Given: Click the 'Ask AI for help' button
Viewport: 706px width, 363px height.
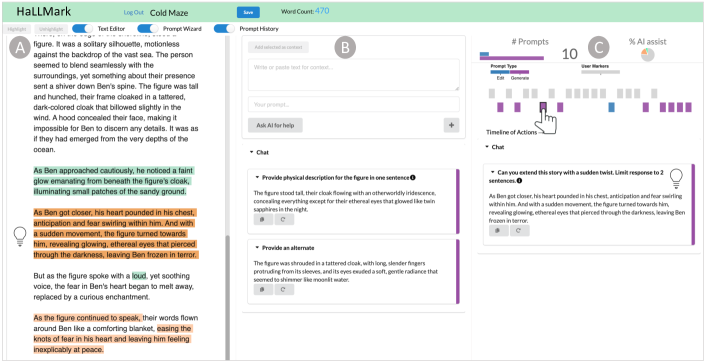Looking at the screenshot, I should [x=275, y=125].
